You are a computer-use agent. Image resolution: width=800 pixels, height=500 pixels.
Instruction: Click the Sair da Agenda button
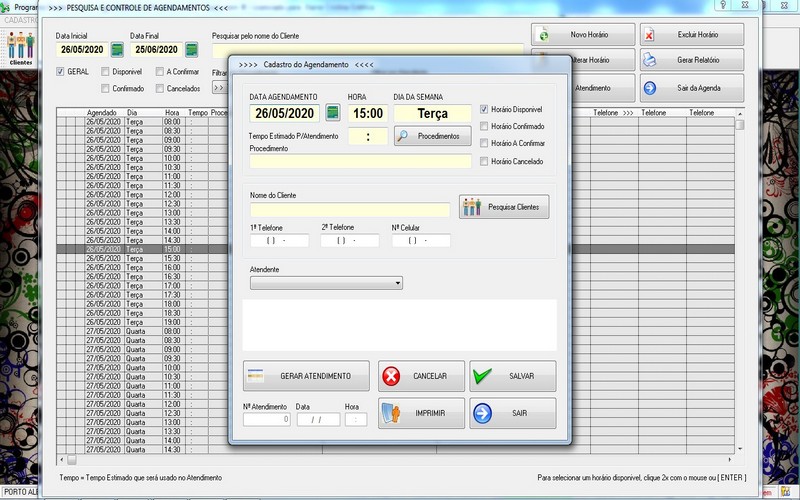pyautogui.click(x=693, y=88)
